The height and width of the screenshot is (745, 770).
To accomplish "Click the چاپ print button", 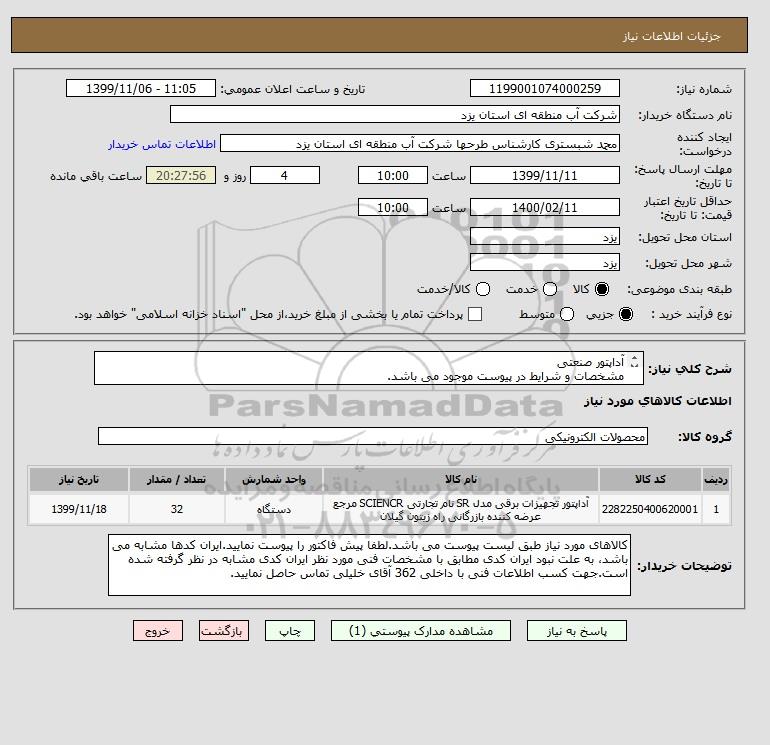I will [x=290, y=631].
